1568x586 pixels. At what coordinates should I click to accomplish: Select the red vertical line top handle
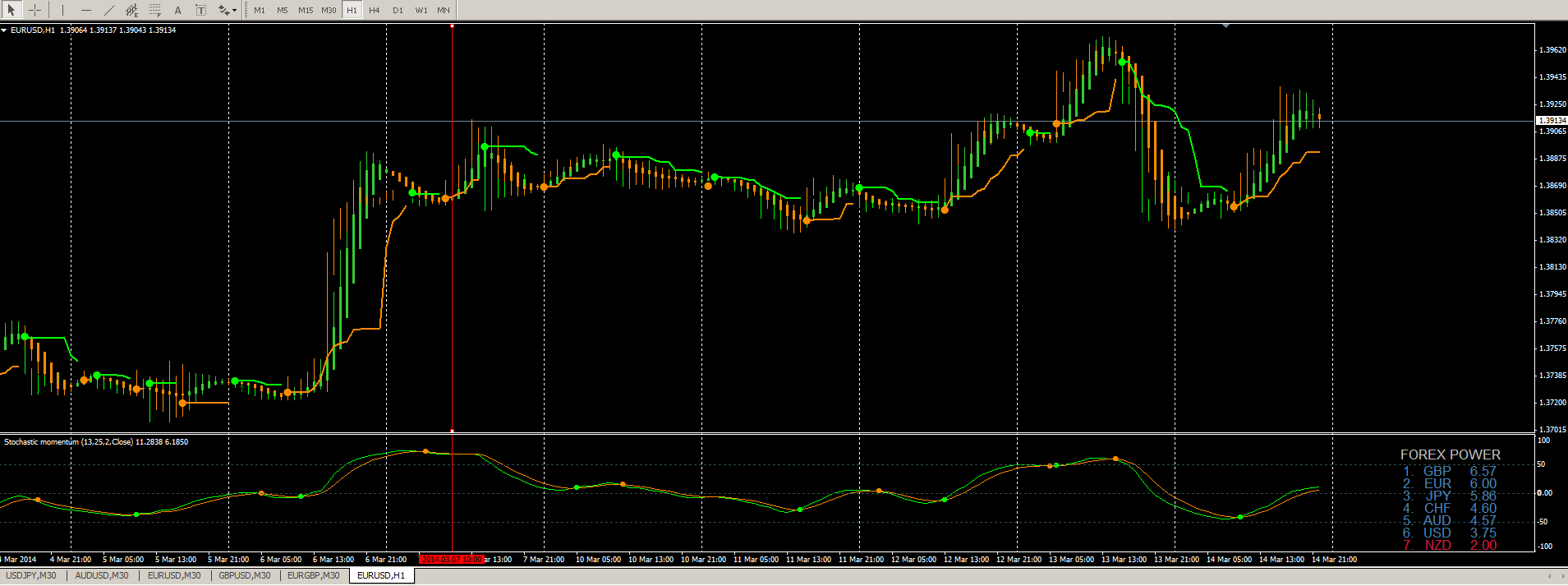click(x=452, y=26)
